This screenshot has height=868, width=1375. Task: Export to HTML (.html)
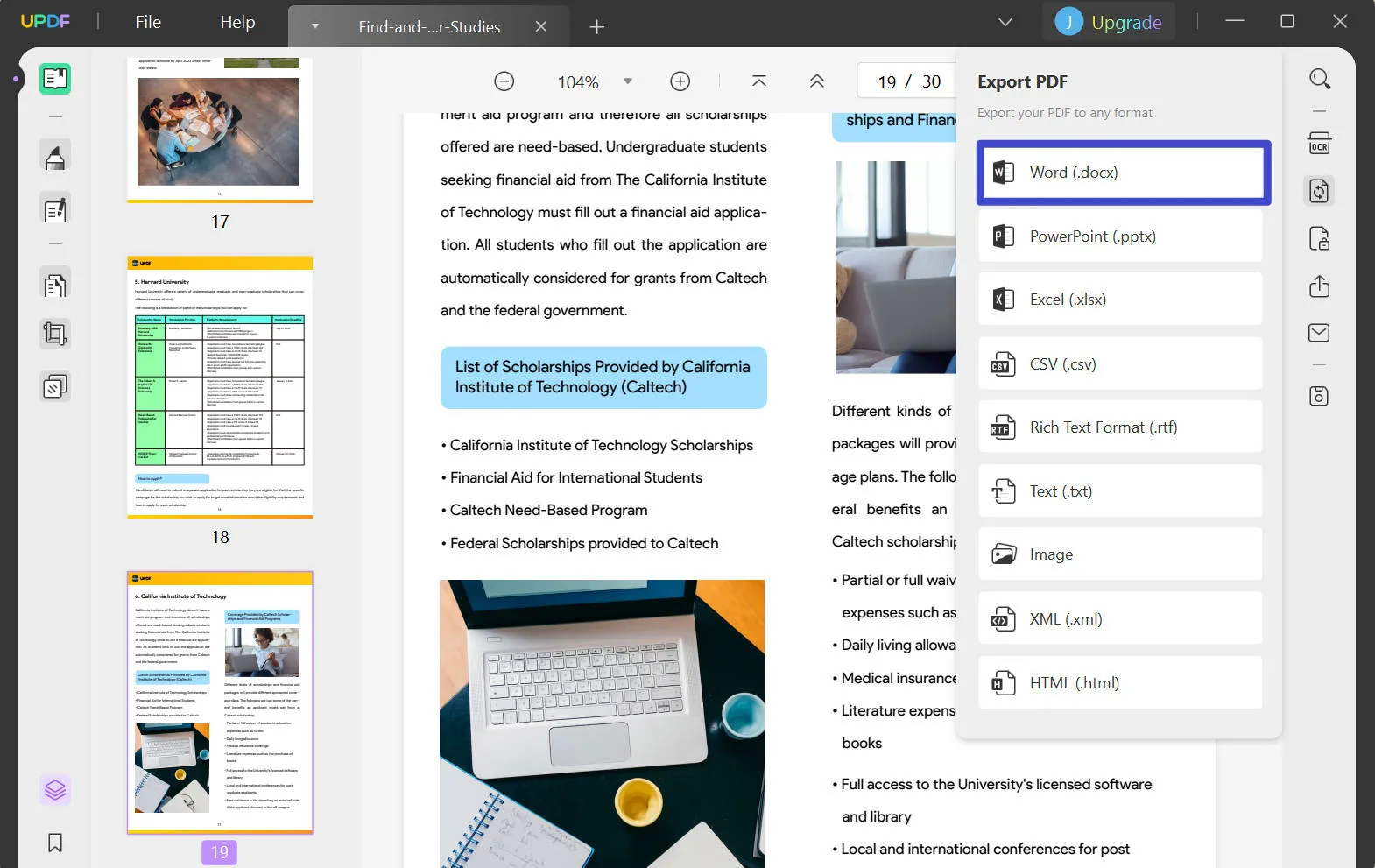[1120, 683]
